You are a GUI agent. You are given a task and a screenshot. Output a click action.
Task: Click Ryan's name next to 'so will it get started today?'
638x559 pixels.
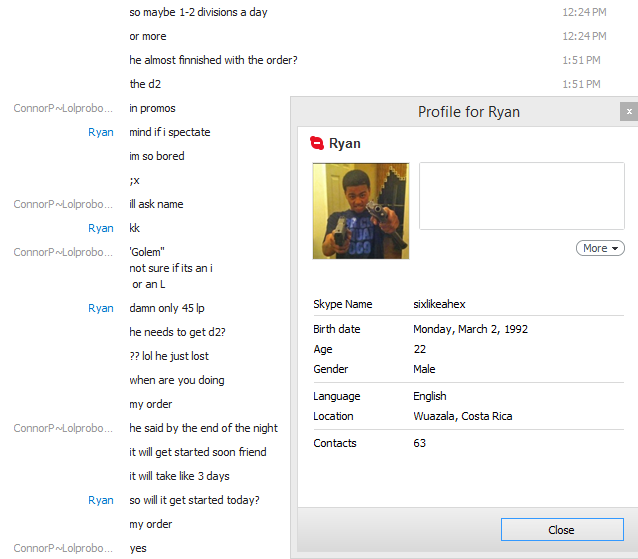click(x=101, y=500)
